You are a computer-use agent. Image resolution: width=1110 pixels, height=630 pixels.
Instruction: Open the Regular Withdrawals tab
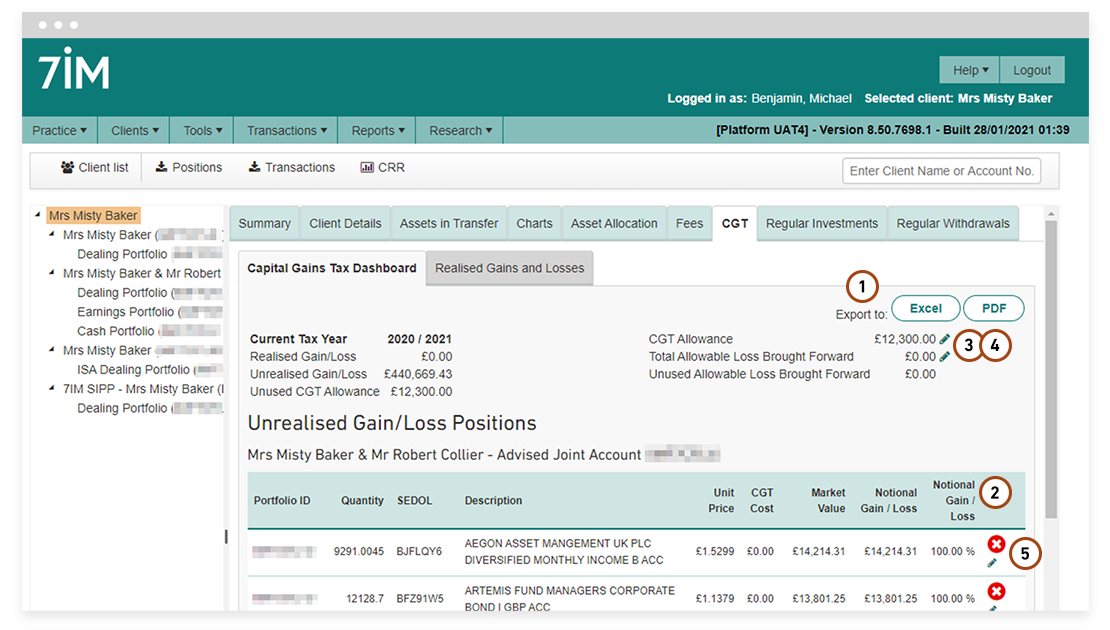tap(953, 224)
